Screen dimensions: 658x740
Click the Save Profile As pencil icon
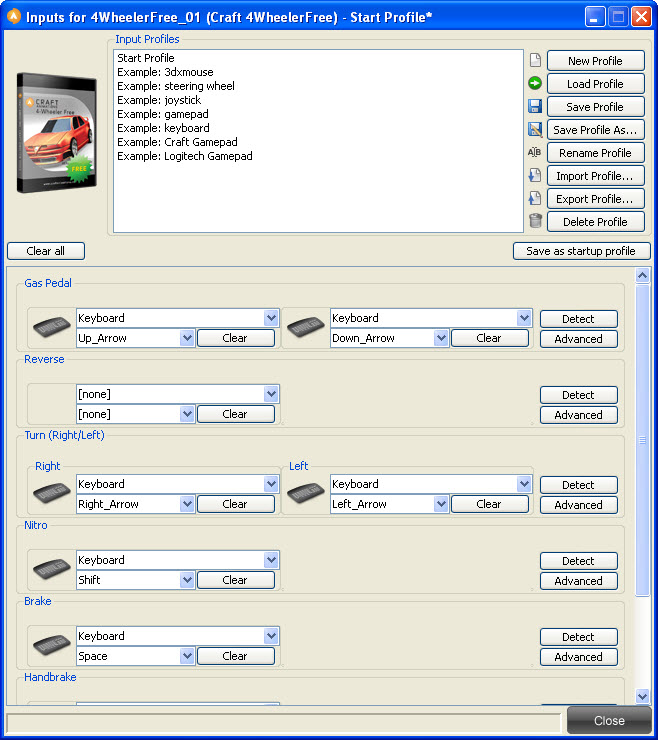pos(535,129)
